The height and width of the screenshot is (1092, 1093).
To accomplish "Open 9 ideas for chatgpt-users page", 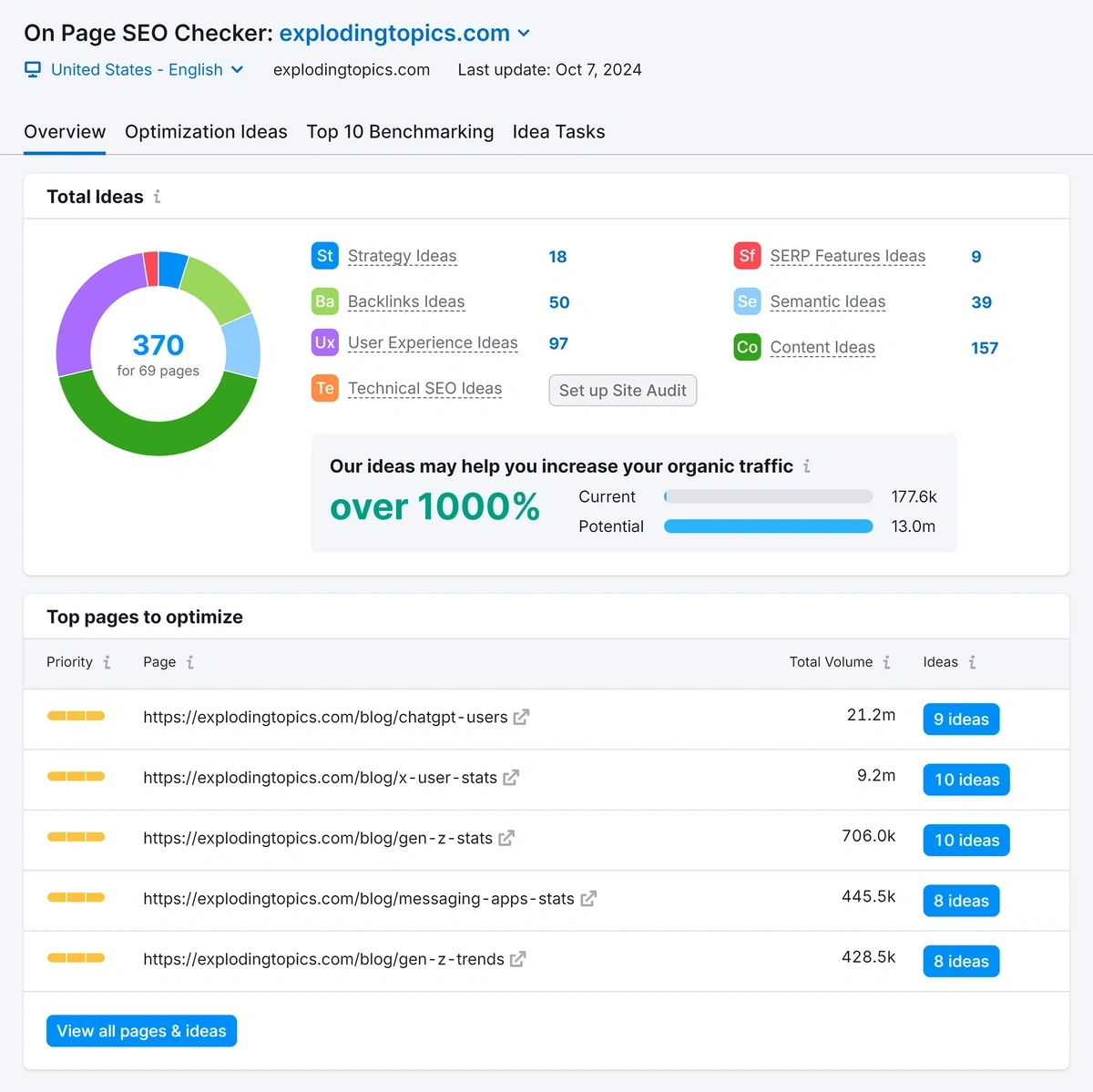I will click(x=961, y=719).
